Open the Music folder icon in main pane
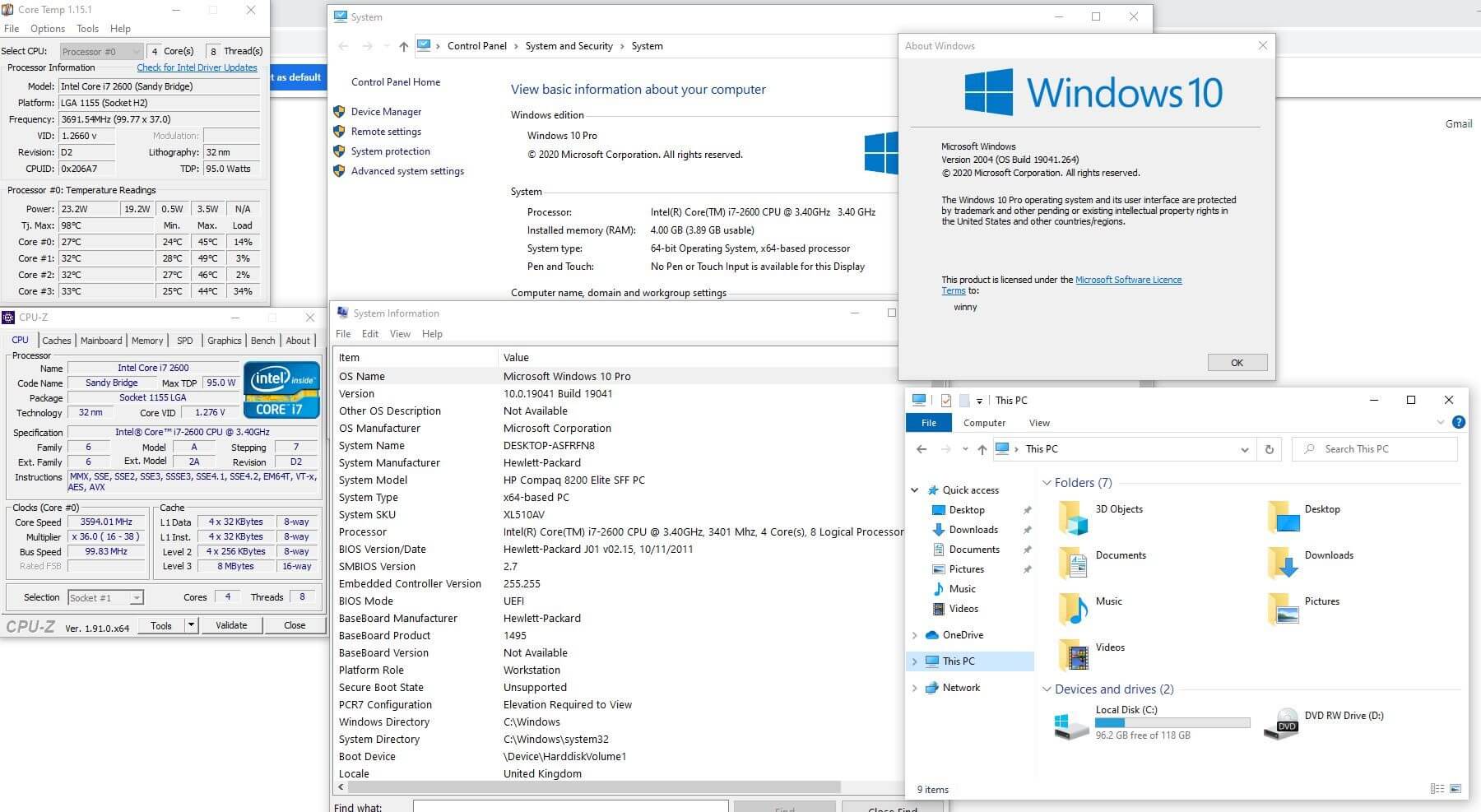The width and height of the screenshot is (1481, 812). point(1073,610)
